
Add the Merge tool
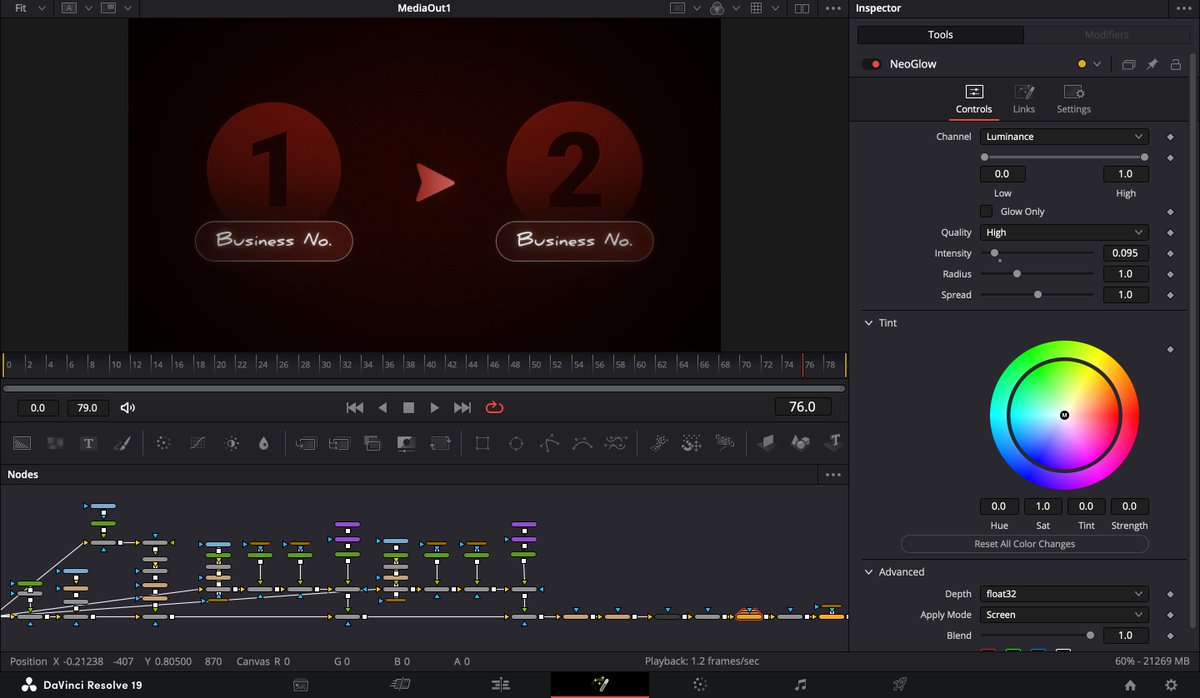pyautogui.click(x=307, y=442)
